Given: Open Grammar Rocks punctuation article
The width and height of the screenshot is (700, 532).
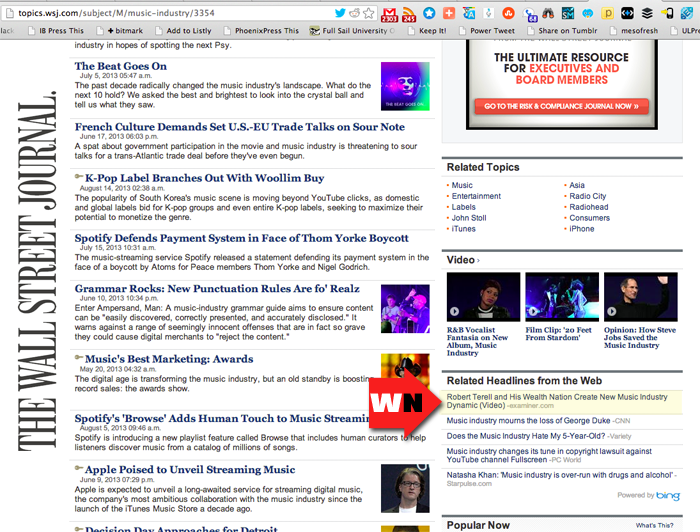Looking at the screenshot, I should tap(217, 289).
